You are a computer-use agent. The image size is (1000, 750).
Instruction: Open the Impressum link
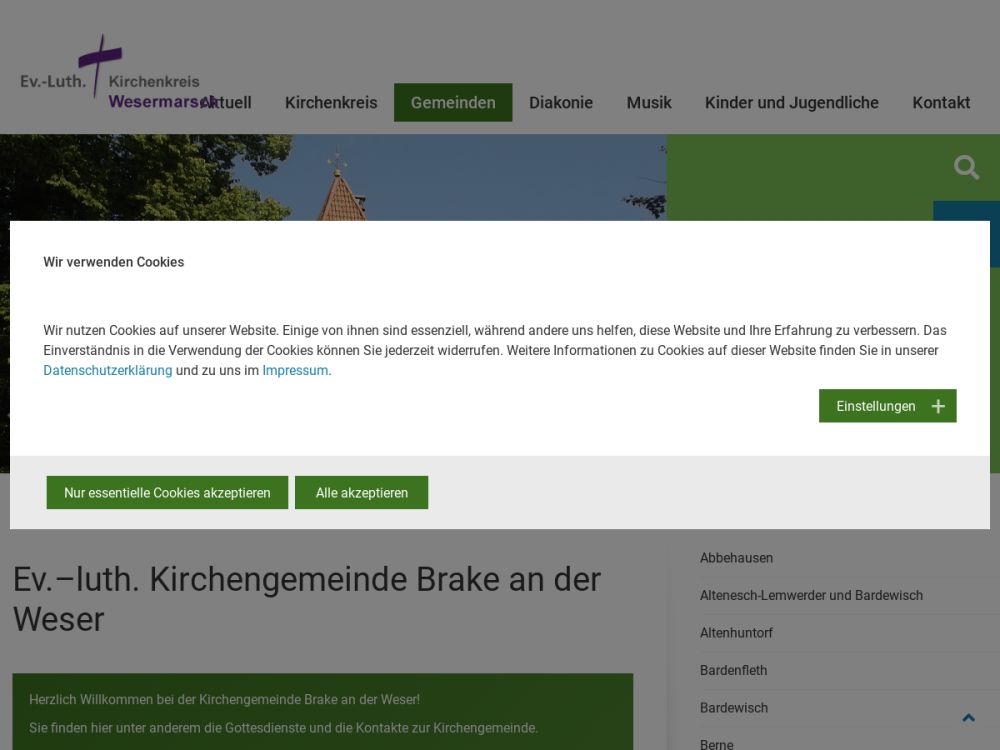click(x=295, y=370)
